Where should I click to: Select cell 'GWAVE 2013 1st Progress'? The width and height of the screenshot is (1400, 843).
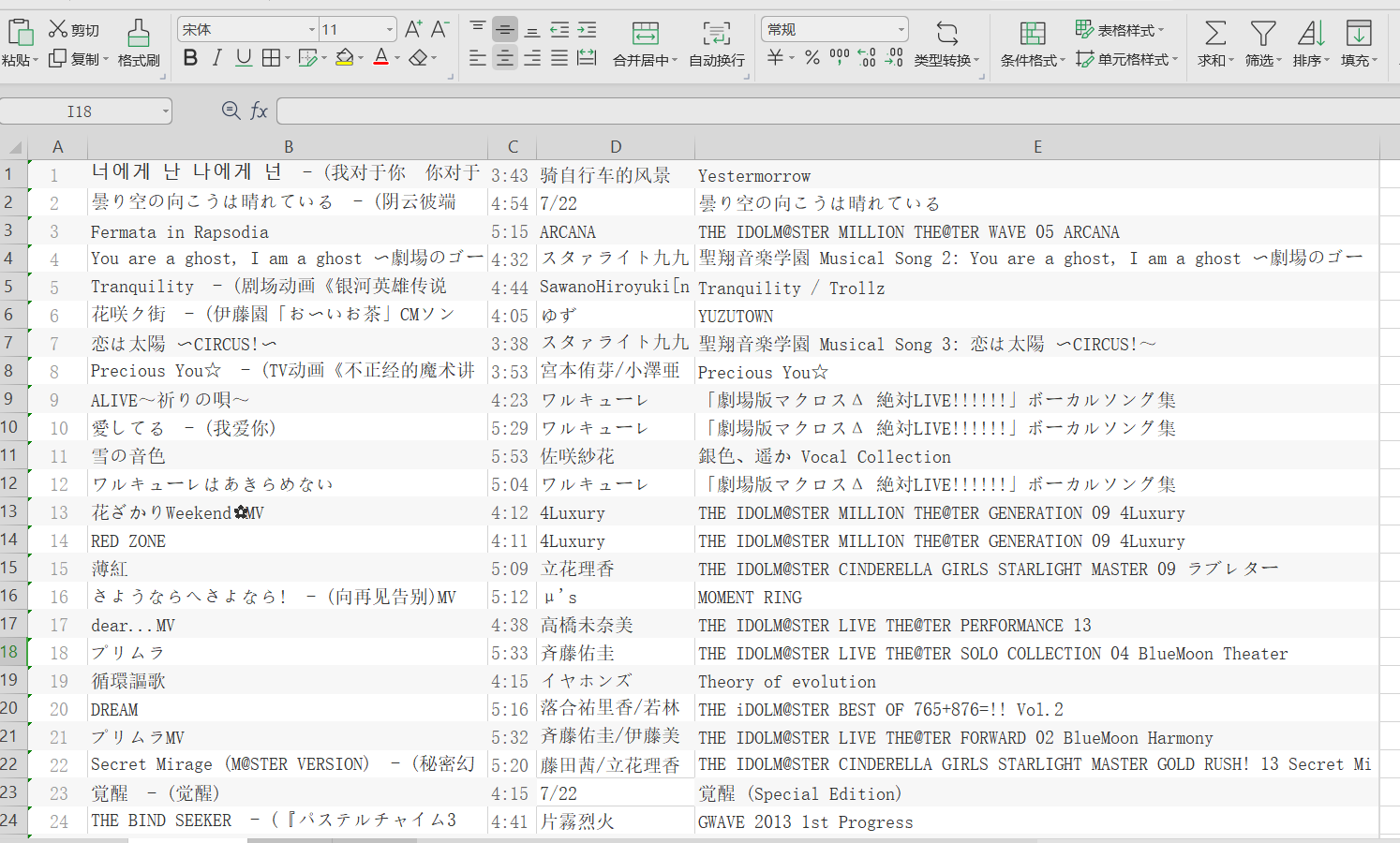click(x=1037, y=821)
